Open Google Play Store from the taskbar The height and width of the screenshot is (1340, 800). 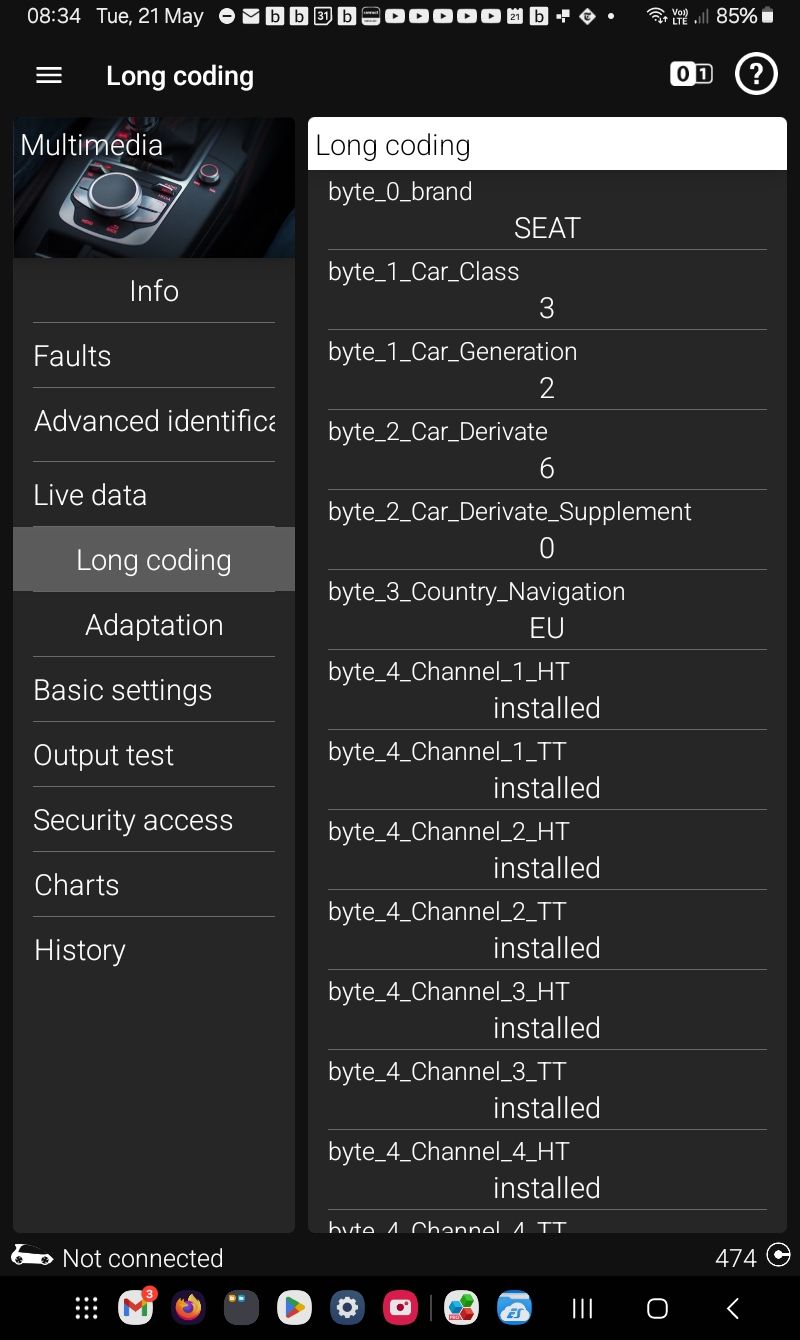[294, 1307]
